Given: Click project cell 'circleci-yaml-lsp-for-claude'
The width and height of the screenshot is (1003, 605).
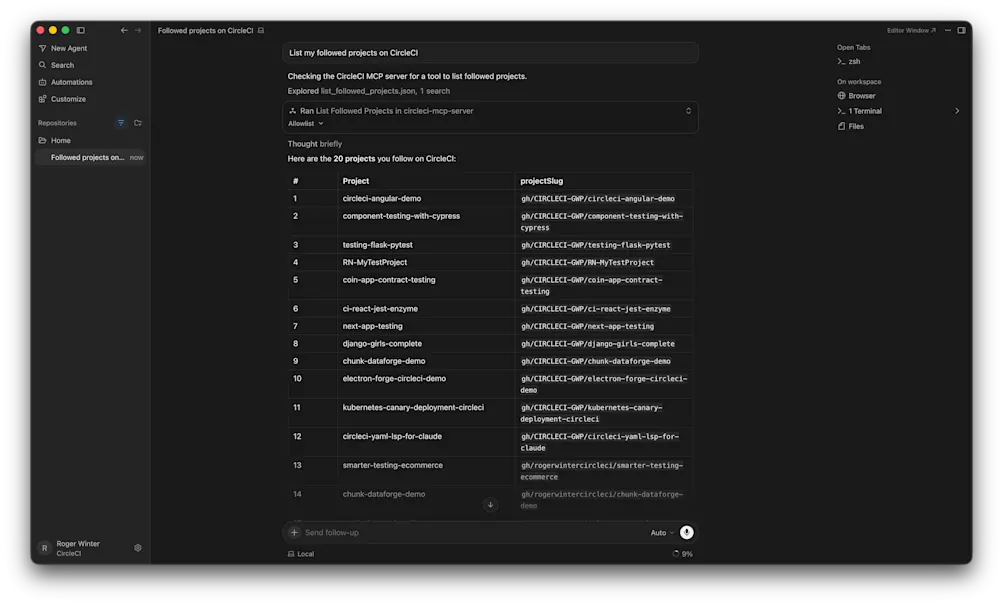Looking at the screenshot, I should pos(392,436).
